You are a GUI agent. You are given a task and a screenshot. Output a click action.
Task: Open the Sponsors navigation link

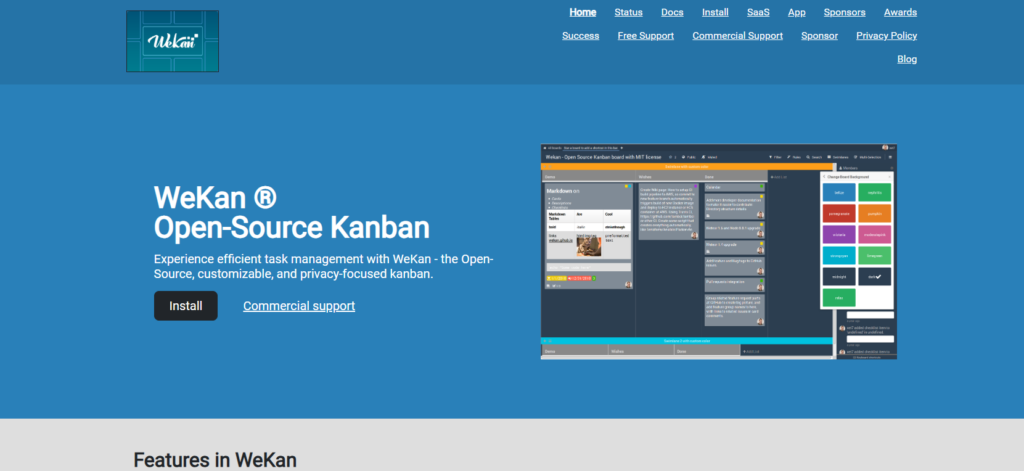pos(844,12)
